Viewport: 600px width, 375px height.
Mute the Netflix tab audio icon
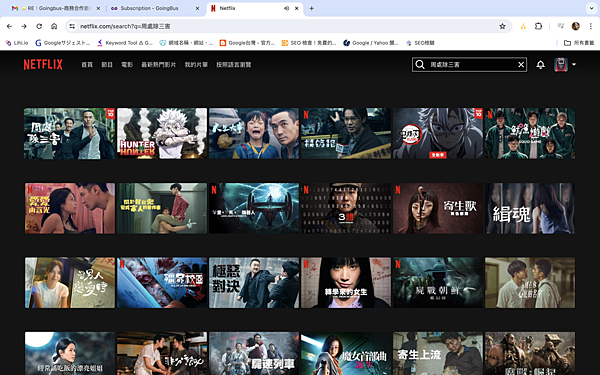pyautogui.click(x=286, y=8)
